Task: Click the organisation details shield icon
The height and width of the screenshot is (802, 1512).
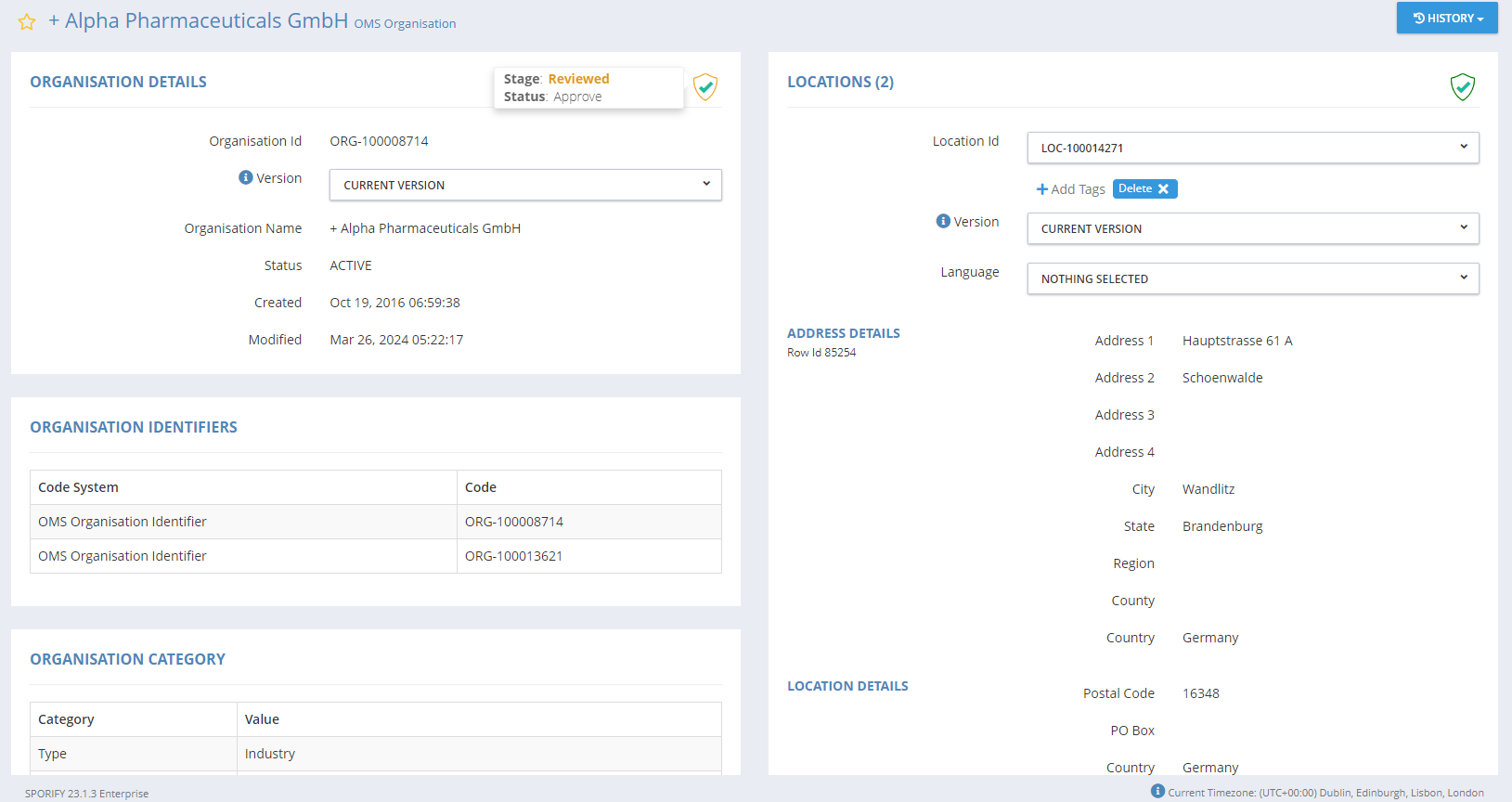Action: pyautogui.click(x=705, y=87)
